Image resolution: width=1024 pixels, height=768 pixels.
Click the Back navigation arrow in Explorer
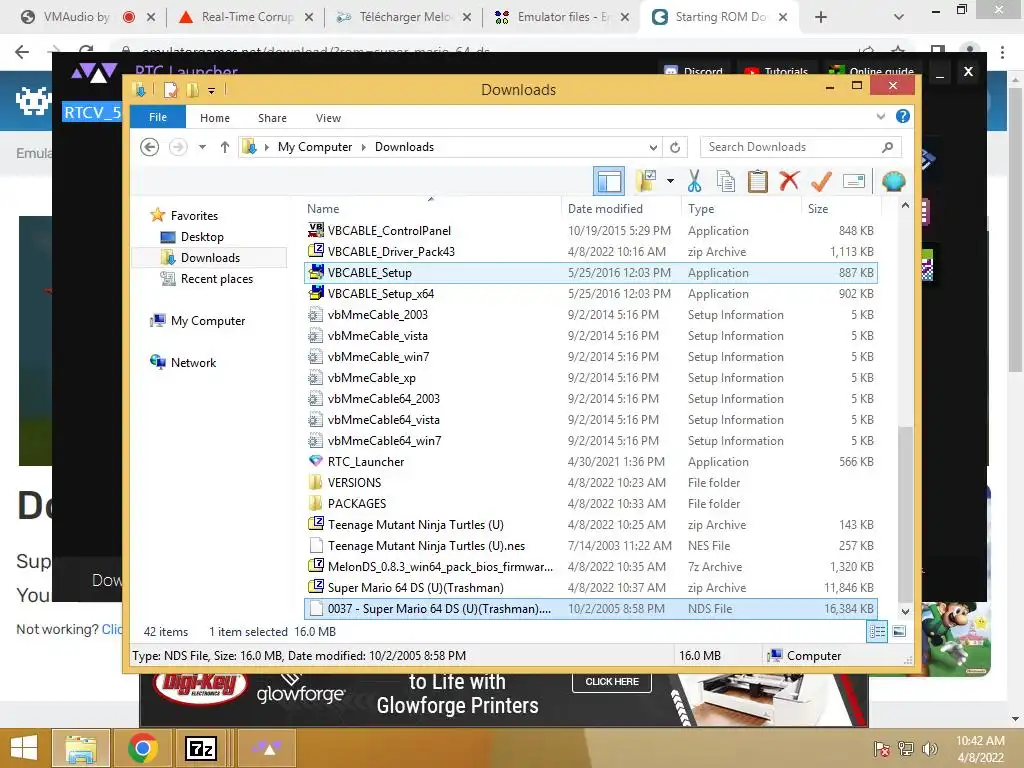point(150,147)
